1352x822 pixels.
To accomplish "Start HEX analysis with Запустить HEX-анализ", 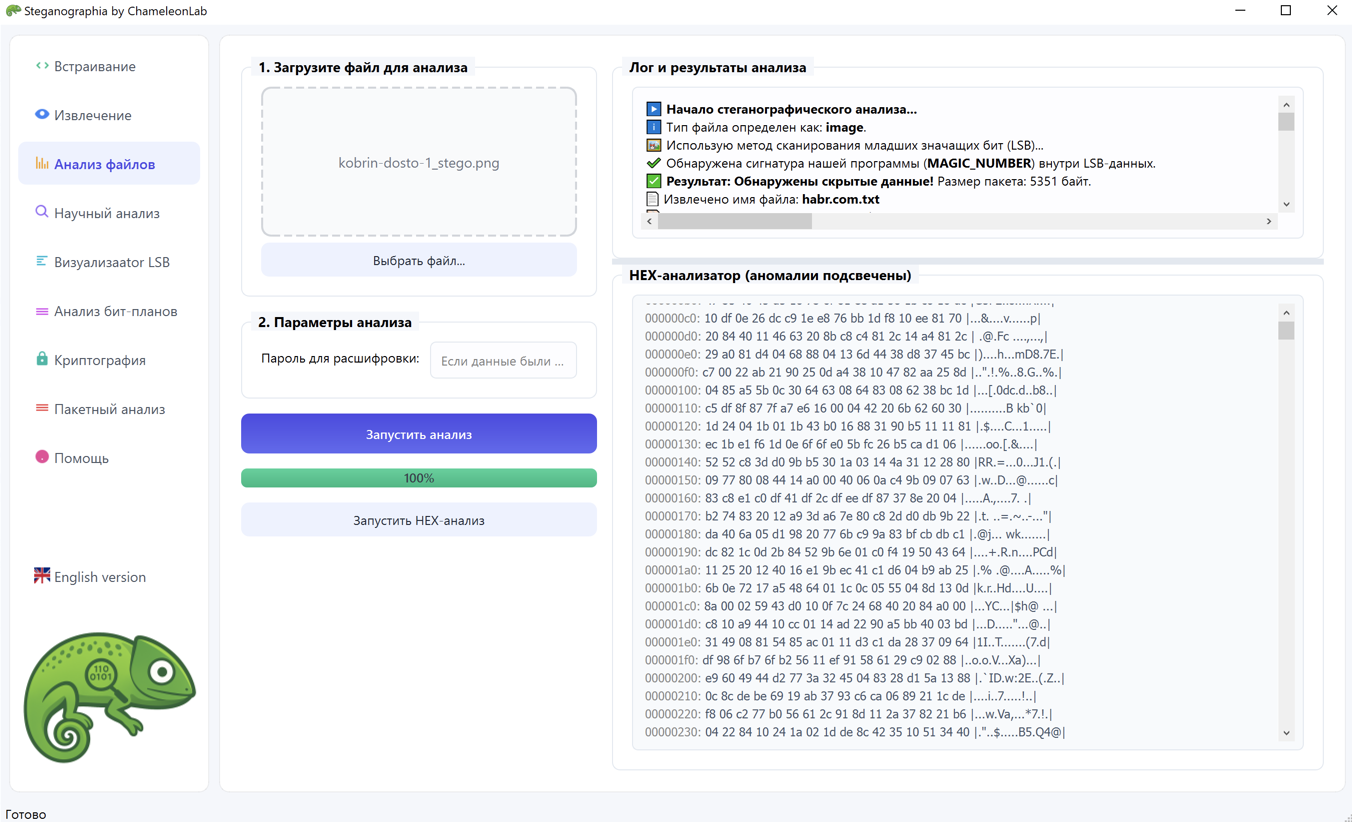I will (x=418, y=519).
